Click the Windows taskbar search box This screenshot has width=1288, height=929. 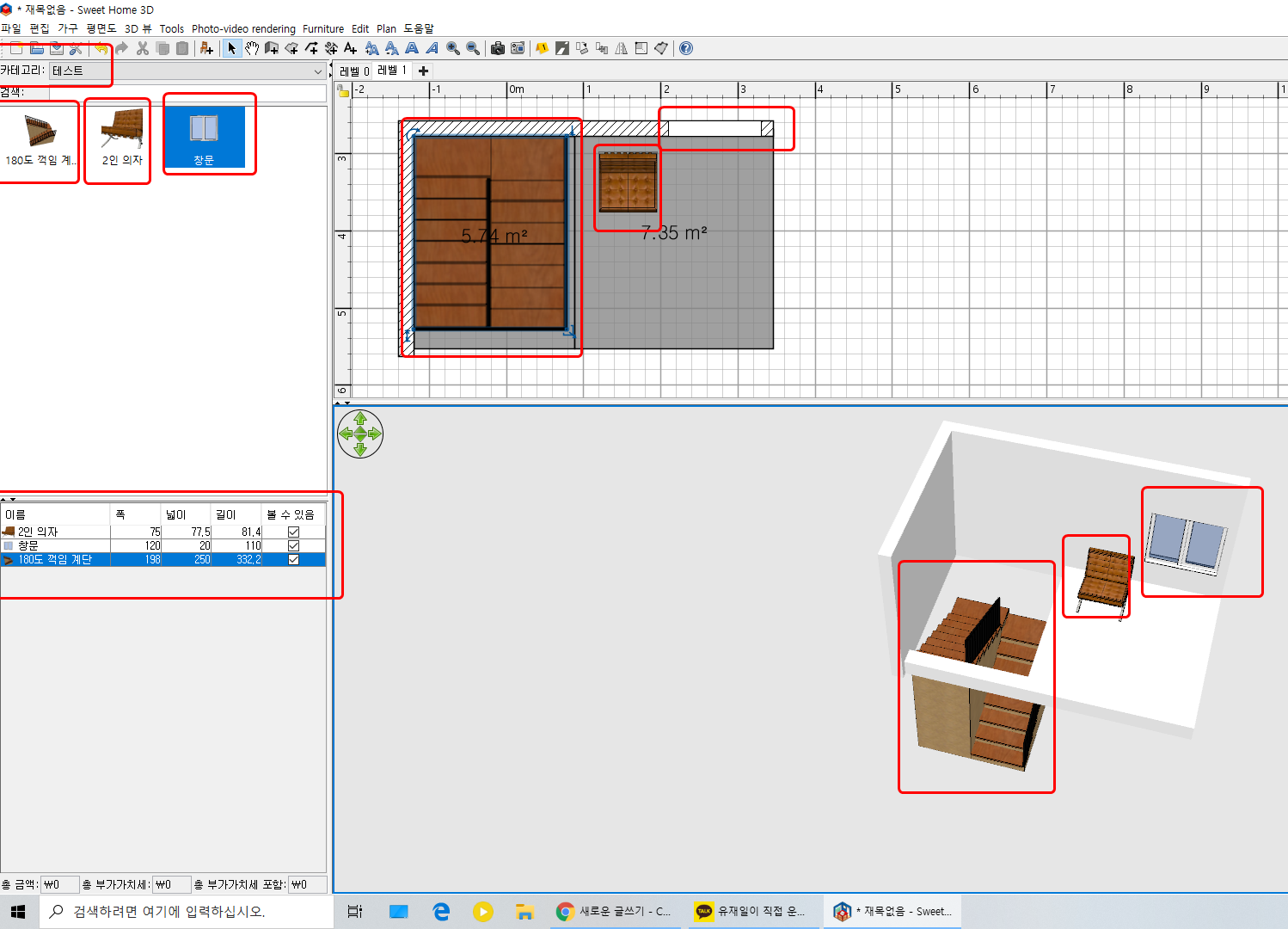pos(187,912)
